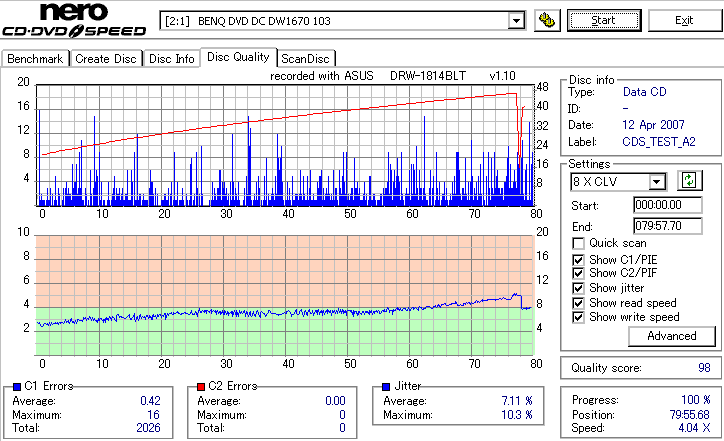Toggle the Show C2/PIF checkbox

coord(578,273)
